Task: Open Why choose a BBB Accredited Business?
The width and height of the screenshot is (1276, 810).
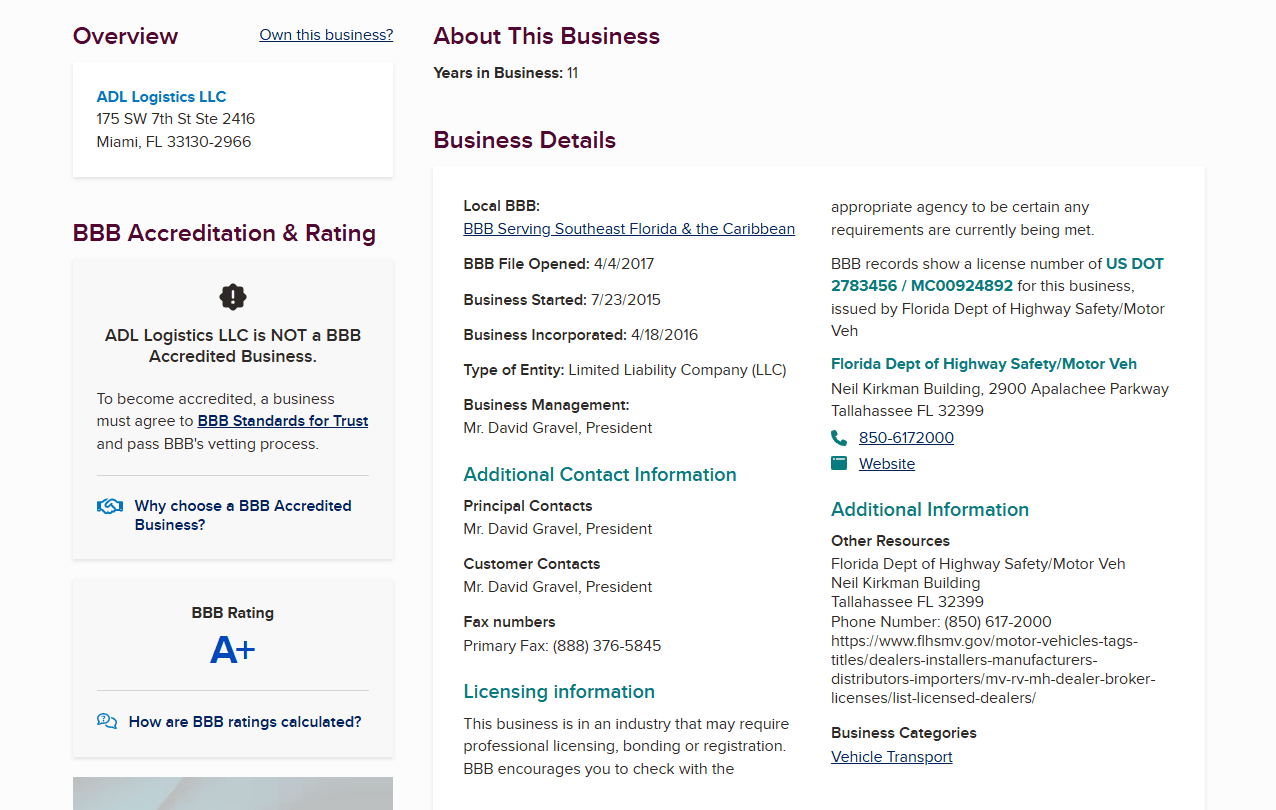Action: click(243, 515)
